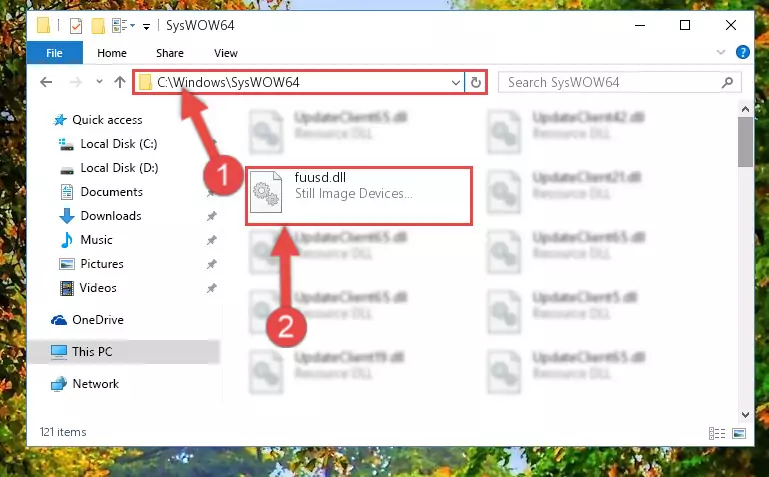Expand the address bar history dropdown
Image resolution: width=769 pixels, height=477 pixels.
[x=456, y=82]
